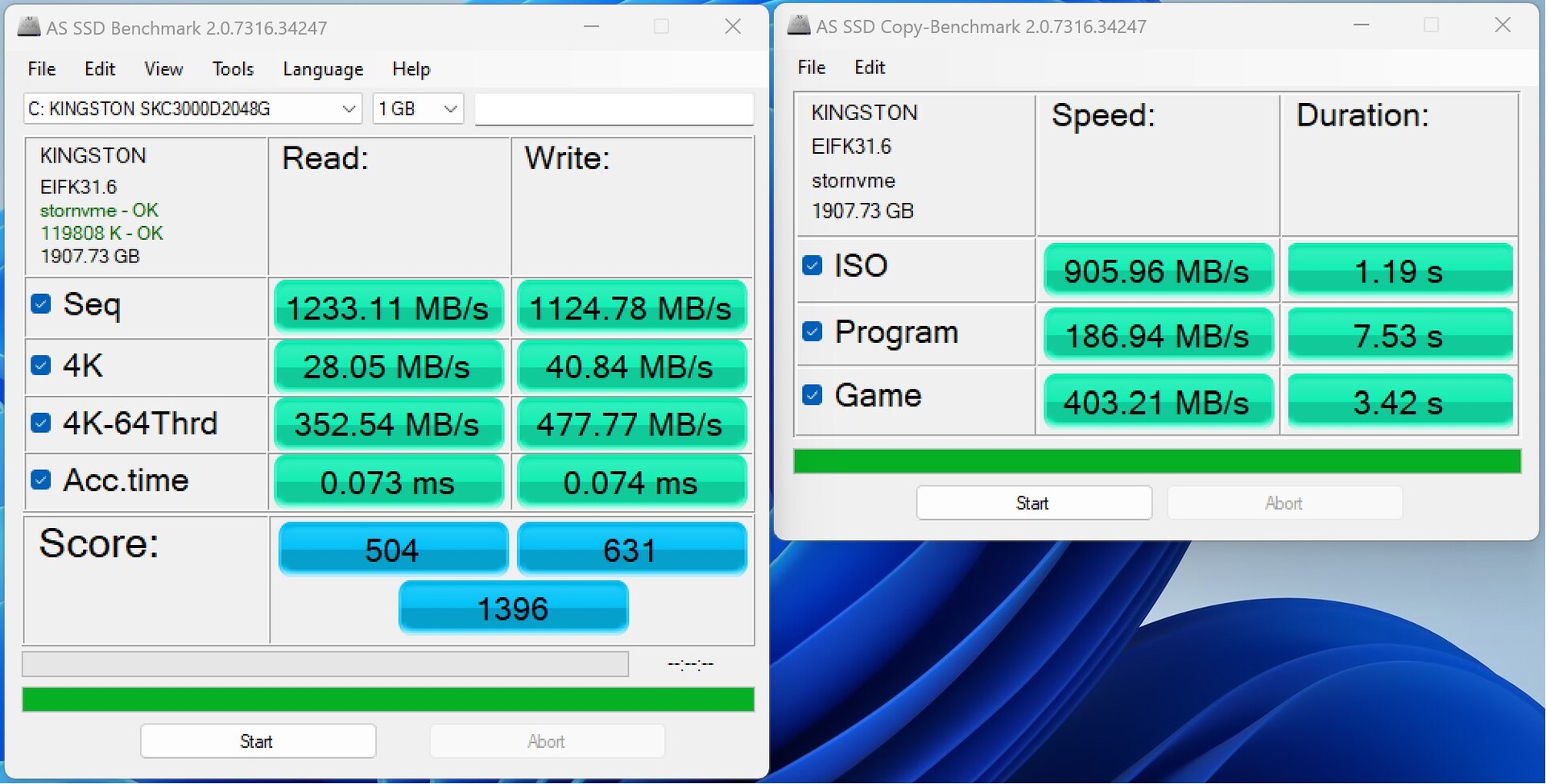Close the AS SSD Benchmark window

[x=733, y=27]
